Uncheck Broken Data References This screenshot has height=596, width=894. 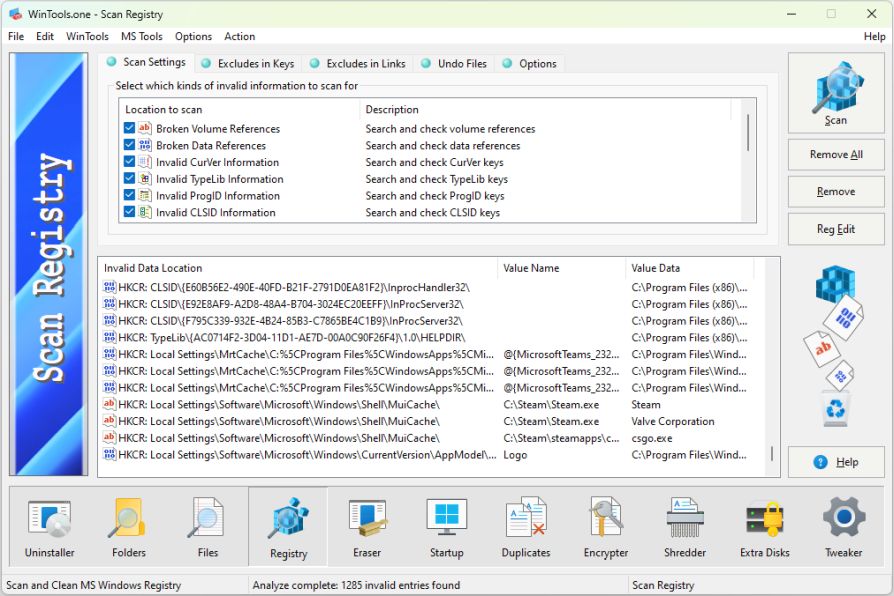pyautogui.click(x=129, y=145)
